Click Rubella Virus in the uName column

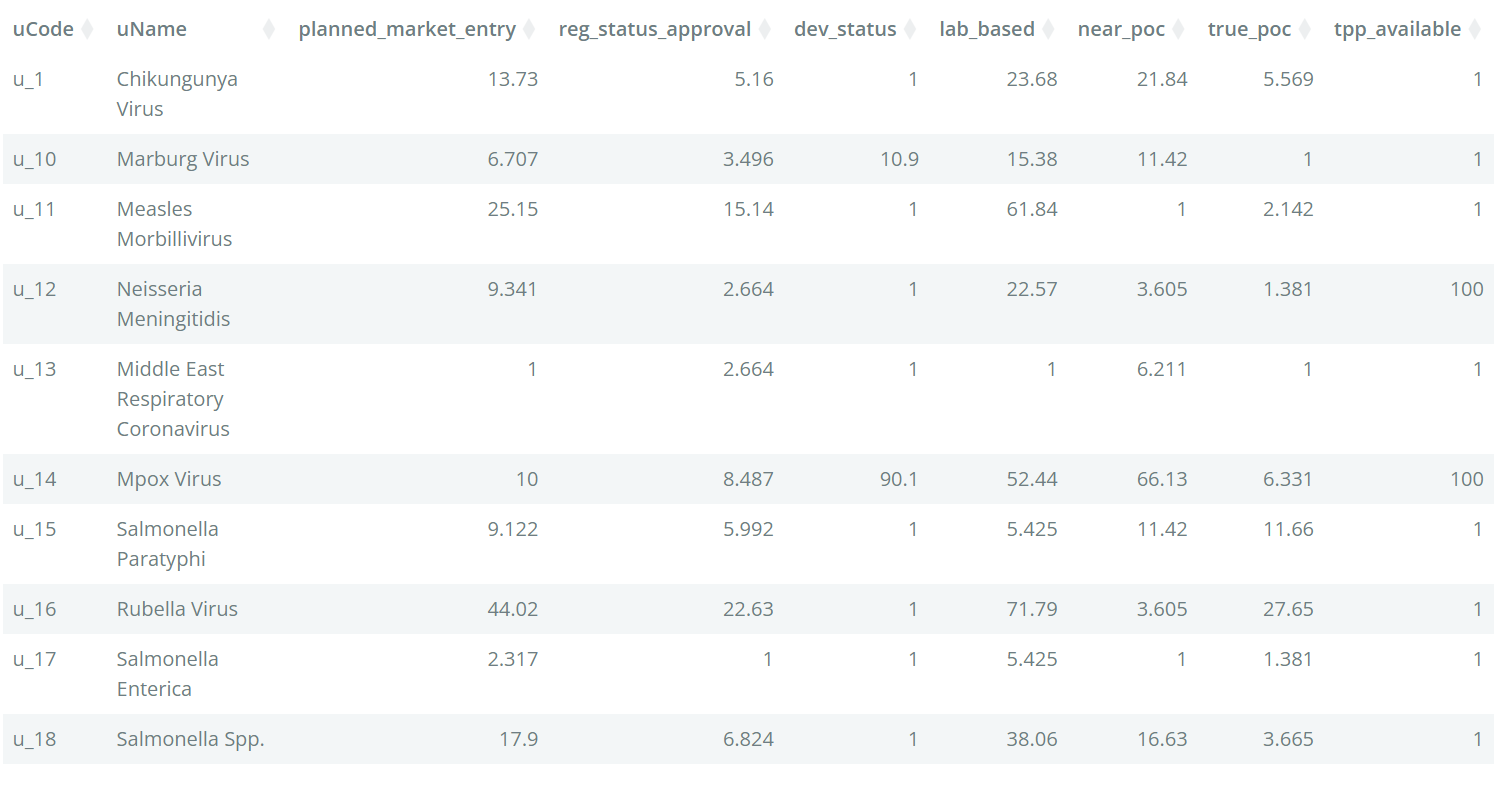[x=177, y=609]
